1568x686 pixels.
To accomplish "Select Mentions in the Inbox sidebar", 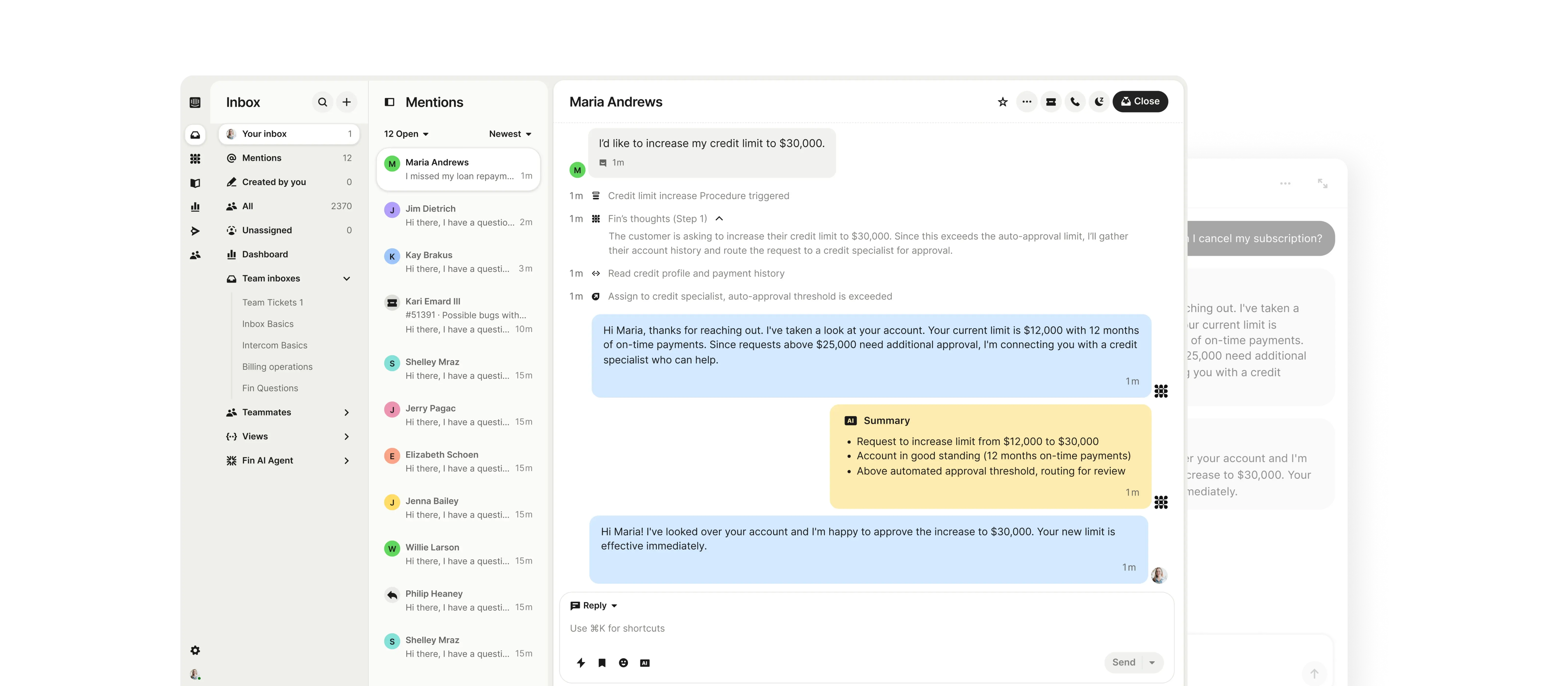I will pos(289,158).
